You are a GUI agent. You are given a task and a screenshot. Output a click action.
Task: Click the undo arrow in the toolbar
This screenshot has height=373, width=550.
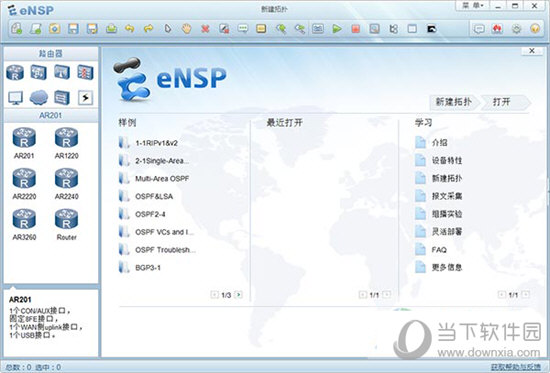click(130, 29)
